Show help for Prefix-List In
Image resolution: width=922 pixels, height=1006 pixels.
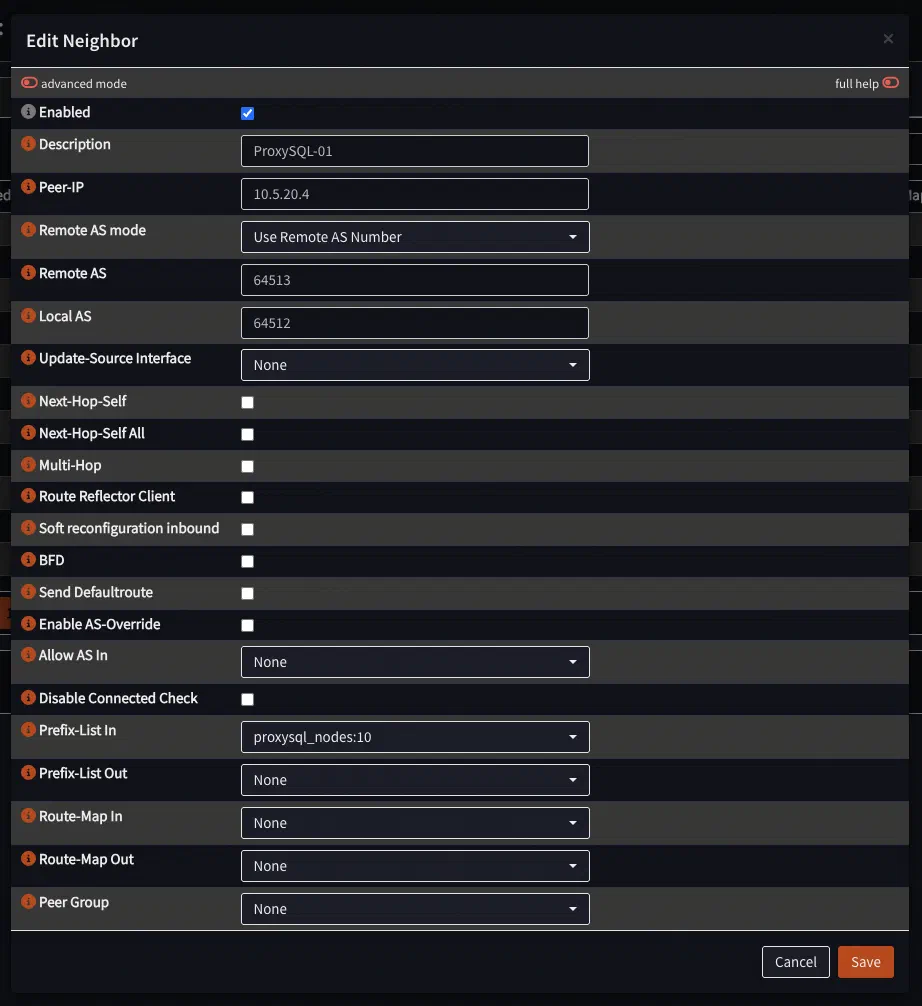28,730
